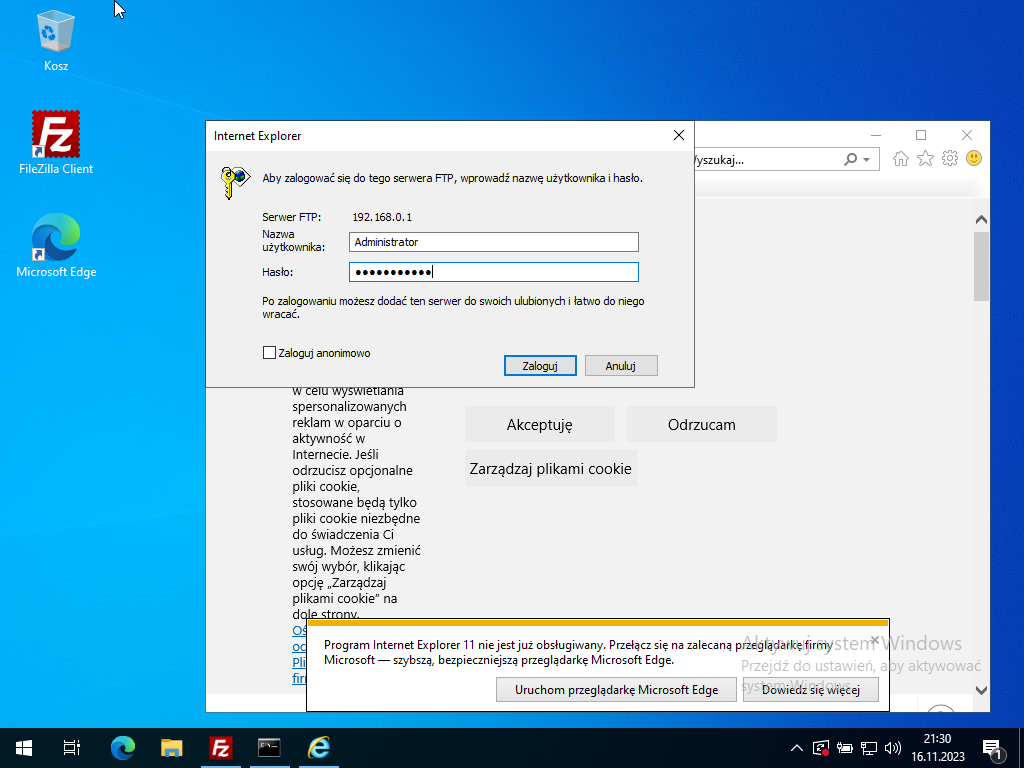Show hidden tray icons chevron

797,748
